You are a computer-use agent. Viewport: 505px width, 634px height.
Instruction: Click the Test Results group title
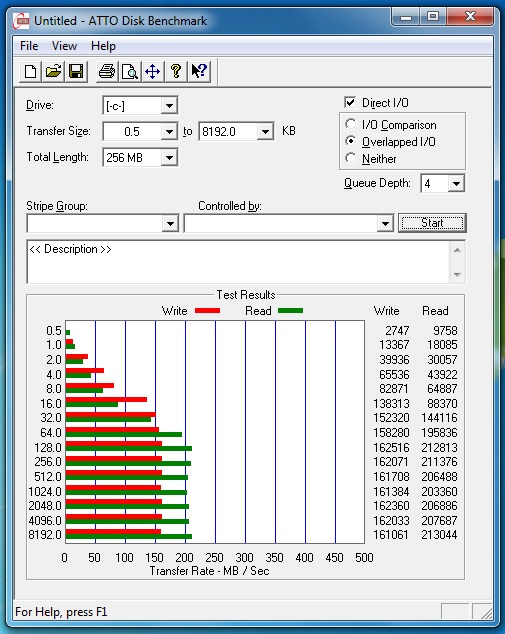click(x=246, y=295)
